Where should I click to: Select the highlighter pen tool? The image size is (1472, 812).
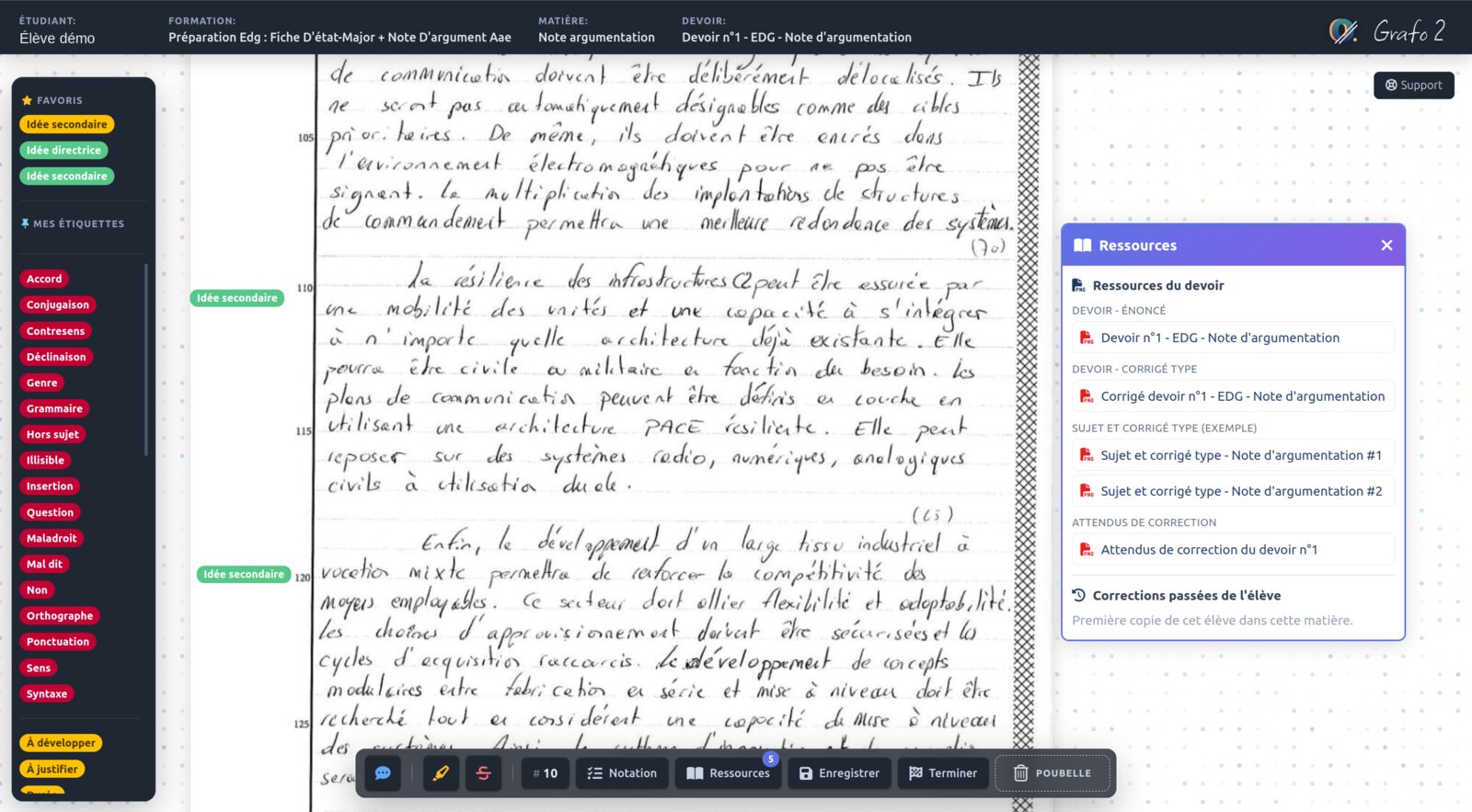[441, 773]
